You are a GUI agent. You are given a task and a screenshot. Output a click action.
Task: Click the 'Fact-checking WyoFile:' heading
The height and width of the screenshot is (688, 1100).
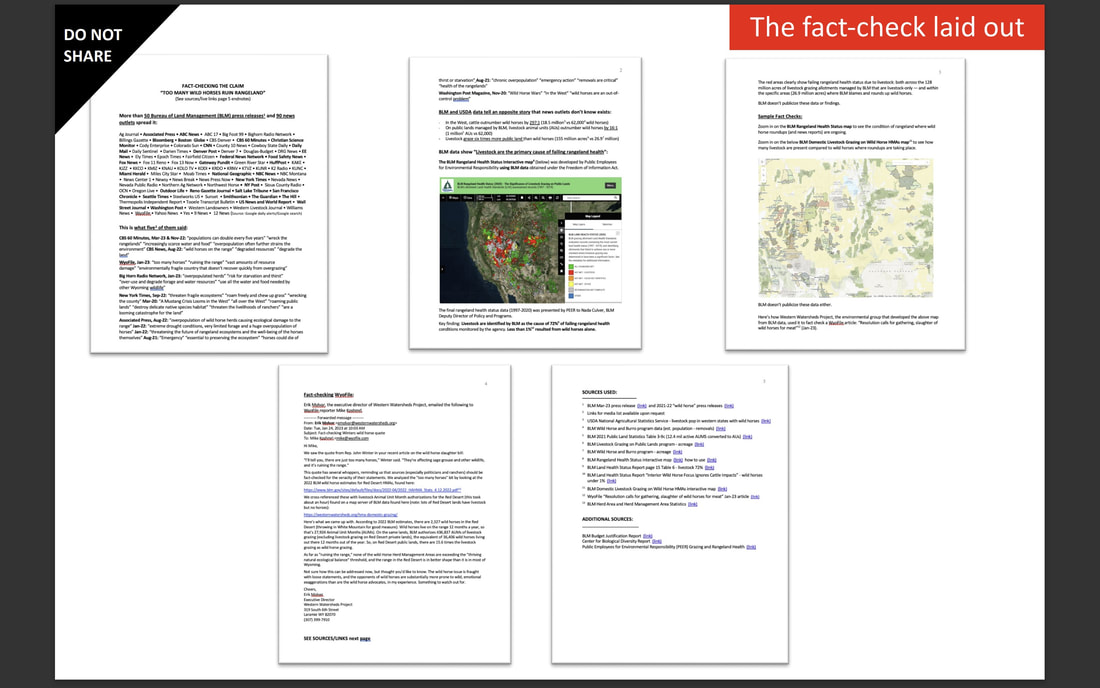click(x=328, y=395)
